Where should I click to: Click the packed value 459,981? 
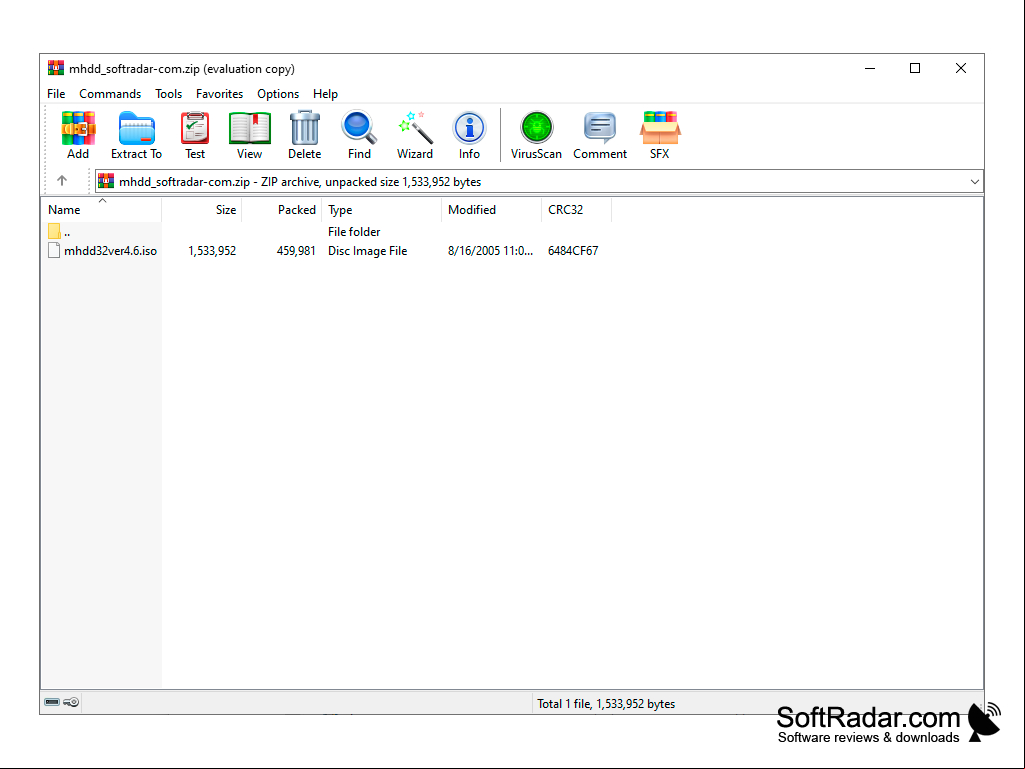pos(296,250)
